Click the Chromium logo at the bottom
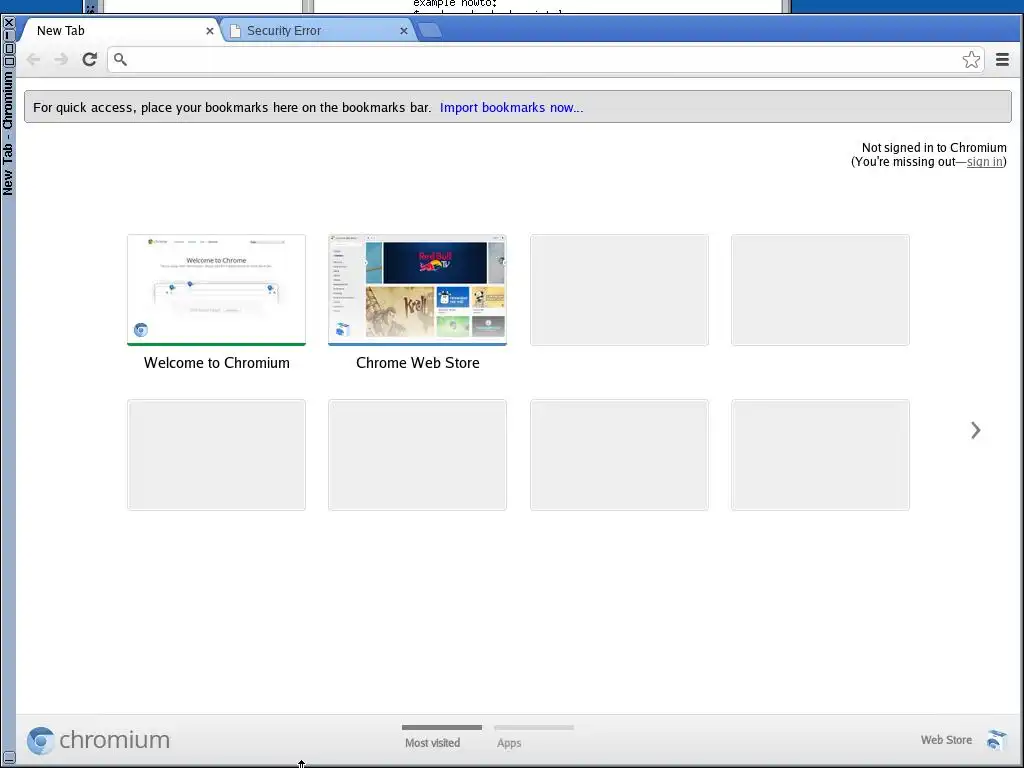The height and width of the screenshot is (768, 1024). pos(98,740)
